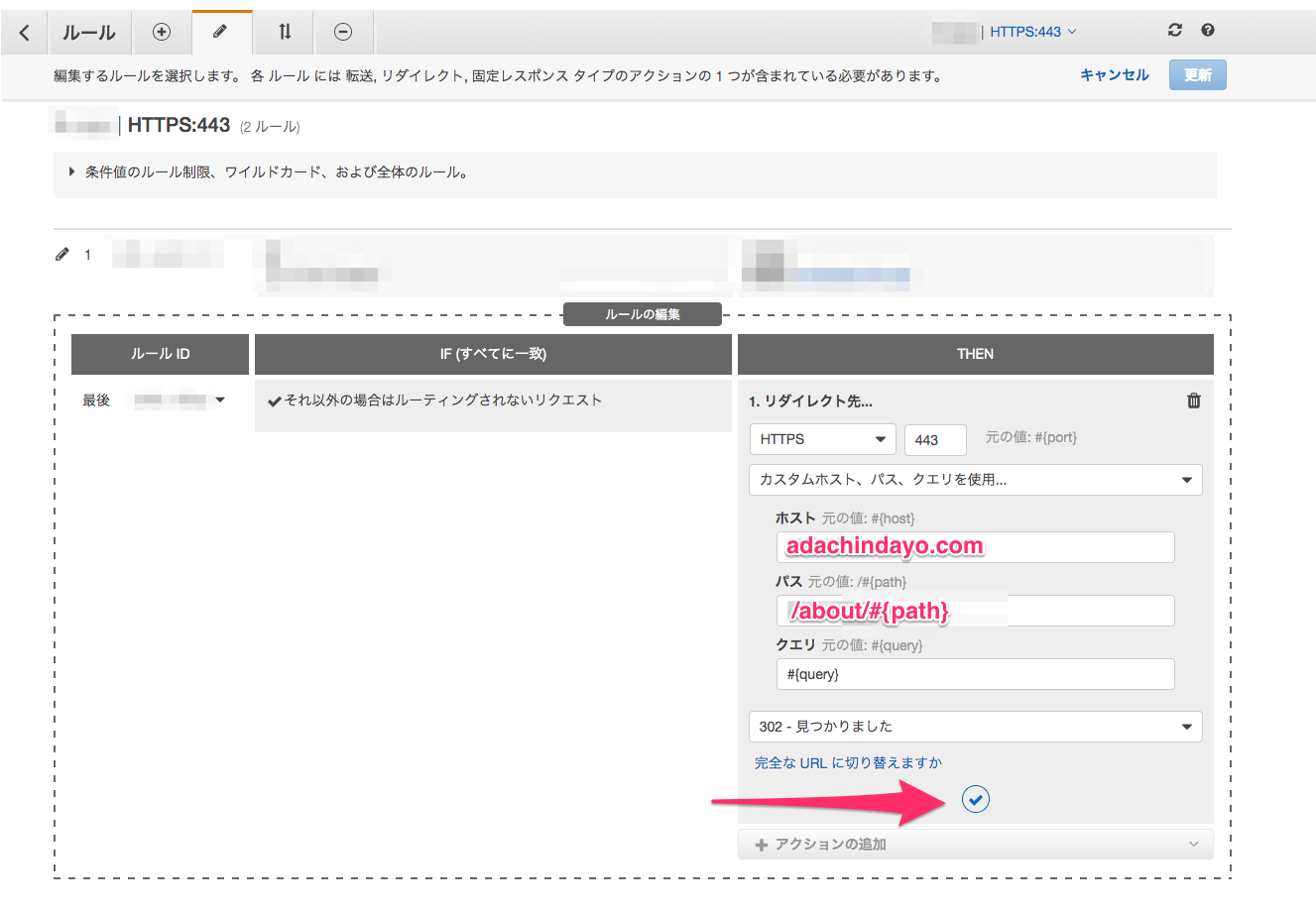
Task: Open the custom host, path, query dropdown
Action: tap(975, 480)
